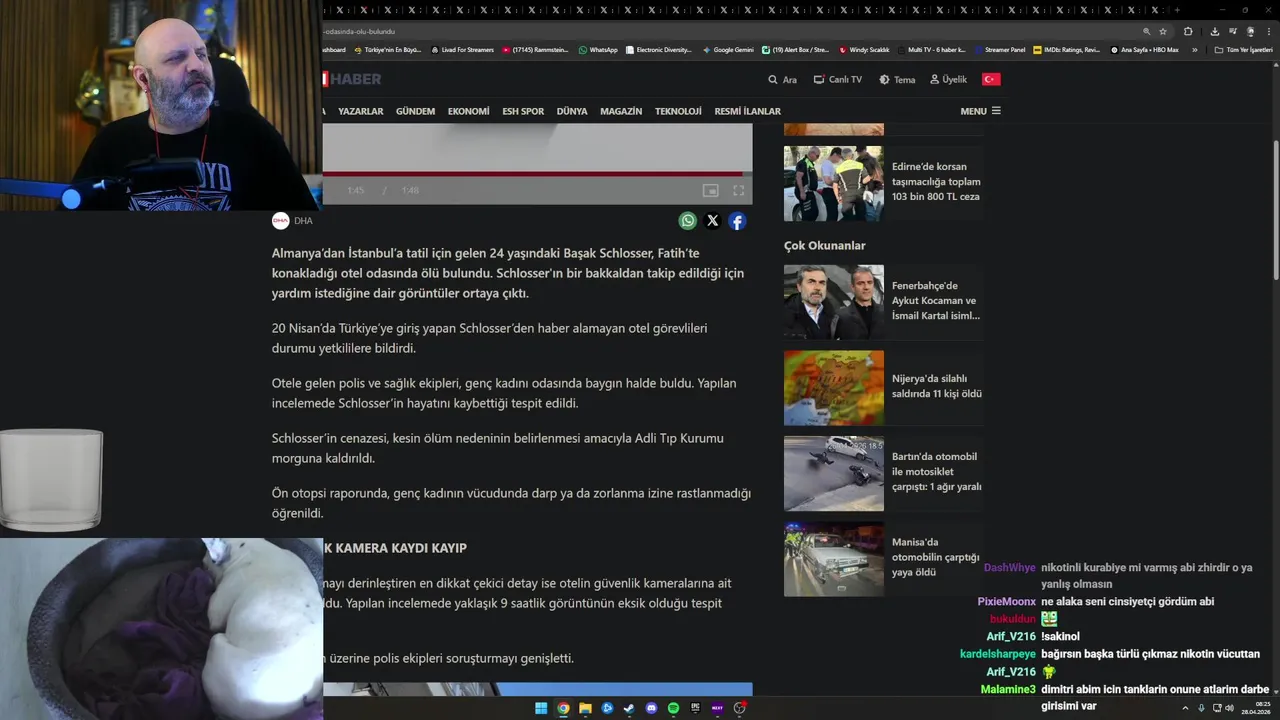This screenshot has width=1280, height=720.
Task: Open the Streamer Panel bookmark
Action: point(1000,49)
